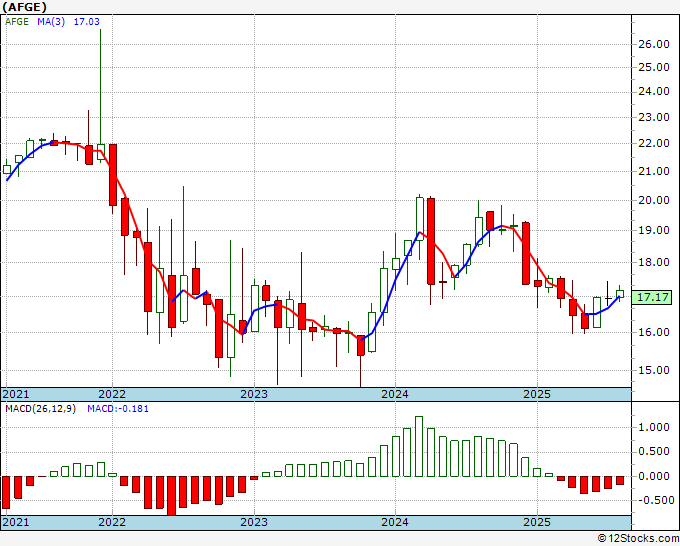
Task: Click 2022 on the MACD timeline
Action: point(112,522)
